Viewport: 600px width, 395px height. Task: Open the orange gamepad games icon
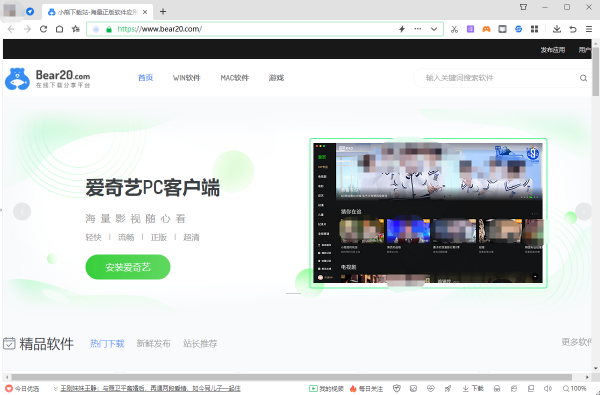coord(486,29)
